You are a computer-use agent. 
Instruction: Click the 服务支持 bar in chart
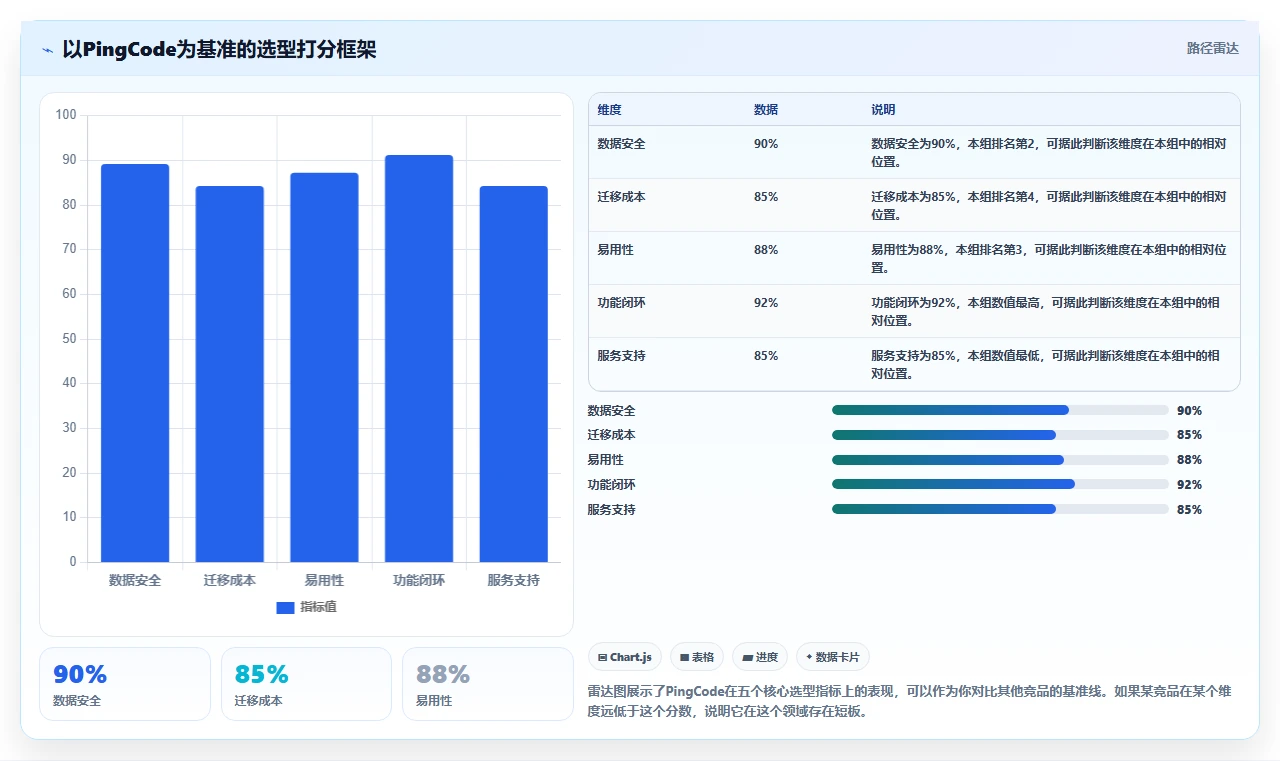(x=513, y=374)
